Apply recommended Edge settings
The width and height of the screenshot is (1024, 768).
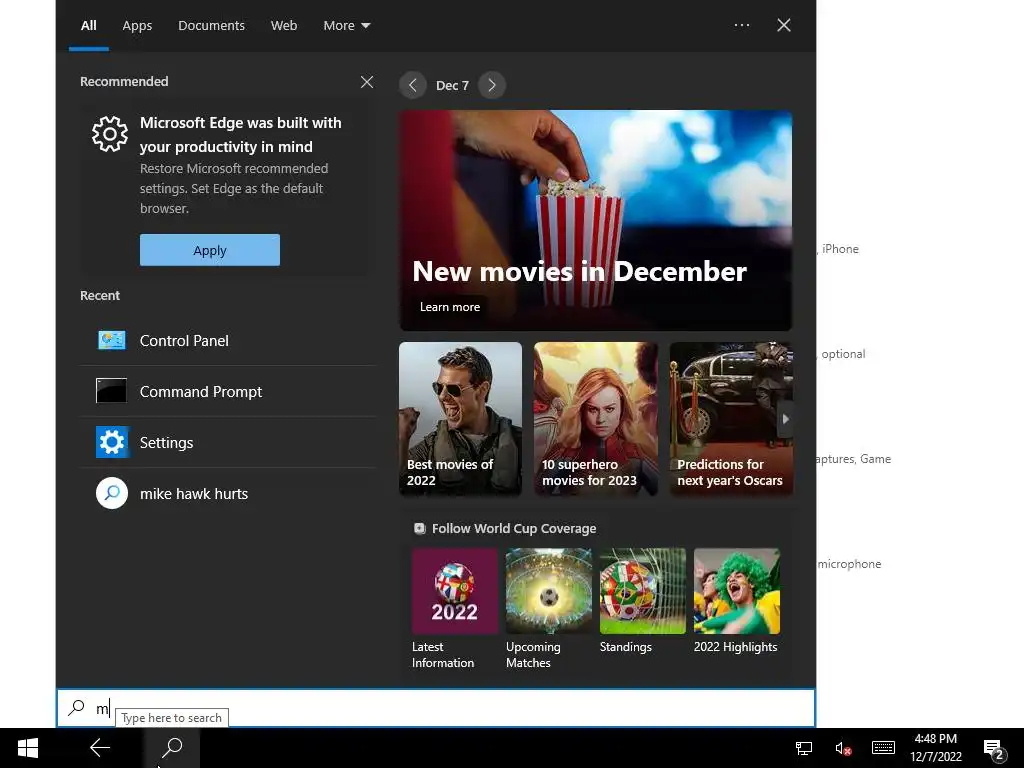coord(210,250)
